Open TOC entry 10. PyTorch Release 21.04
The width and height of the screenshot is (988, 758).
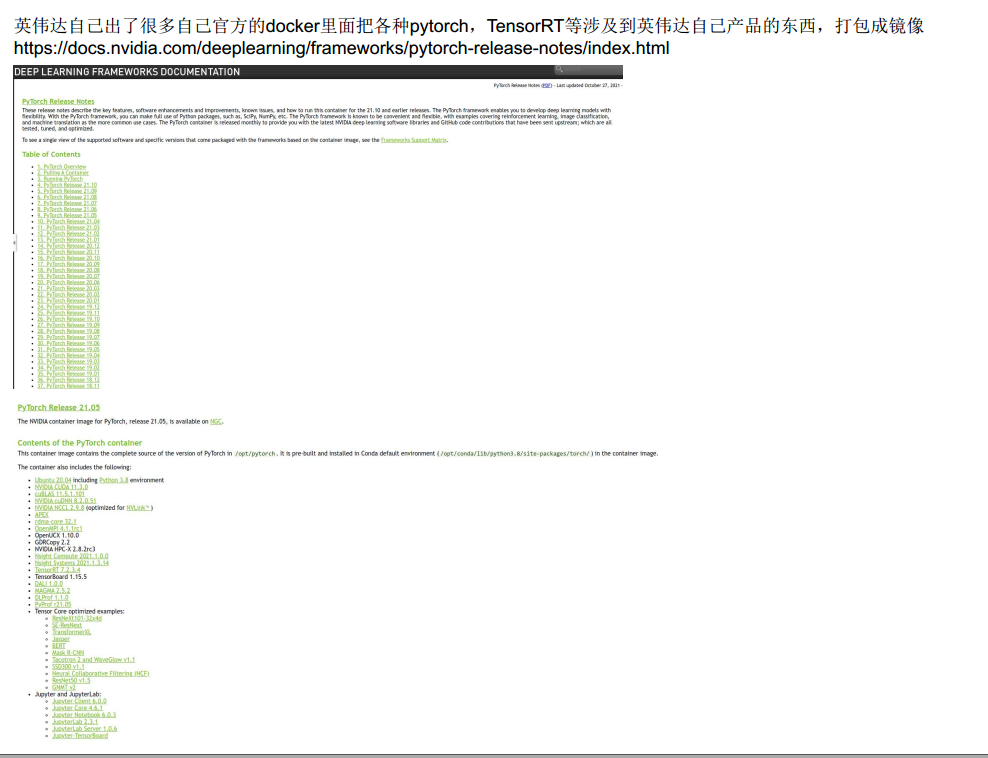(68, 222)
